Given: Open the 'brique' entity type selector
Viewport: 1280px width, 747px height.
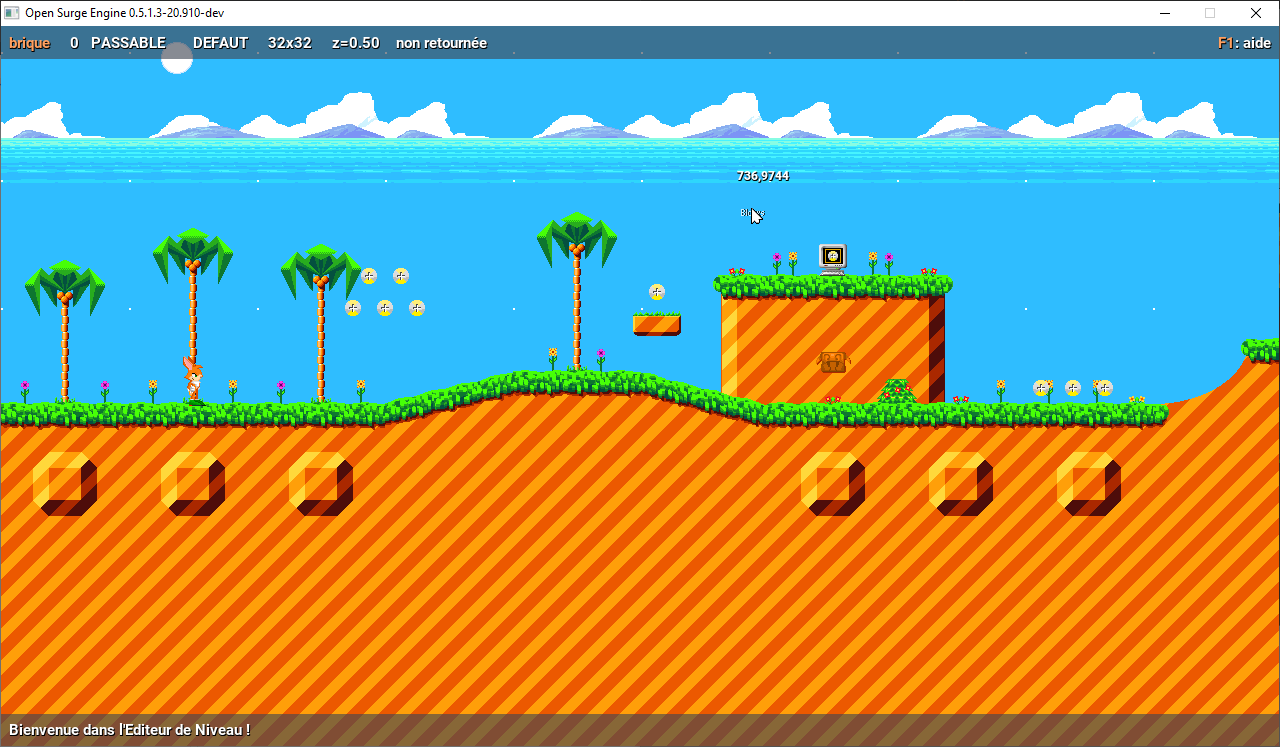Looking at the screenshot, I should pos(29,43).
